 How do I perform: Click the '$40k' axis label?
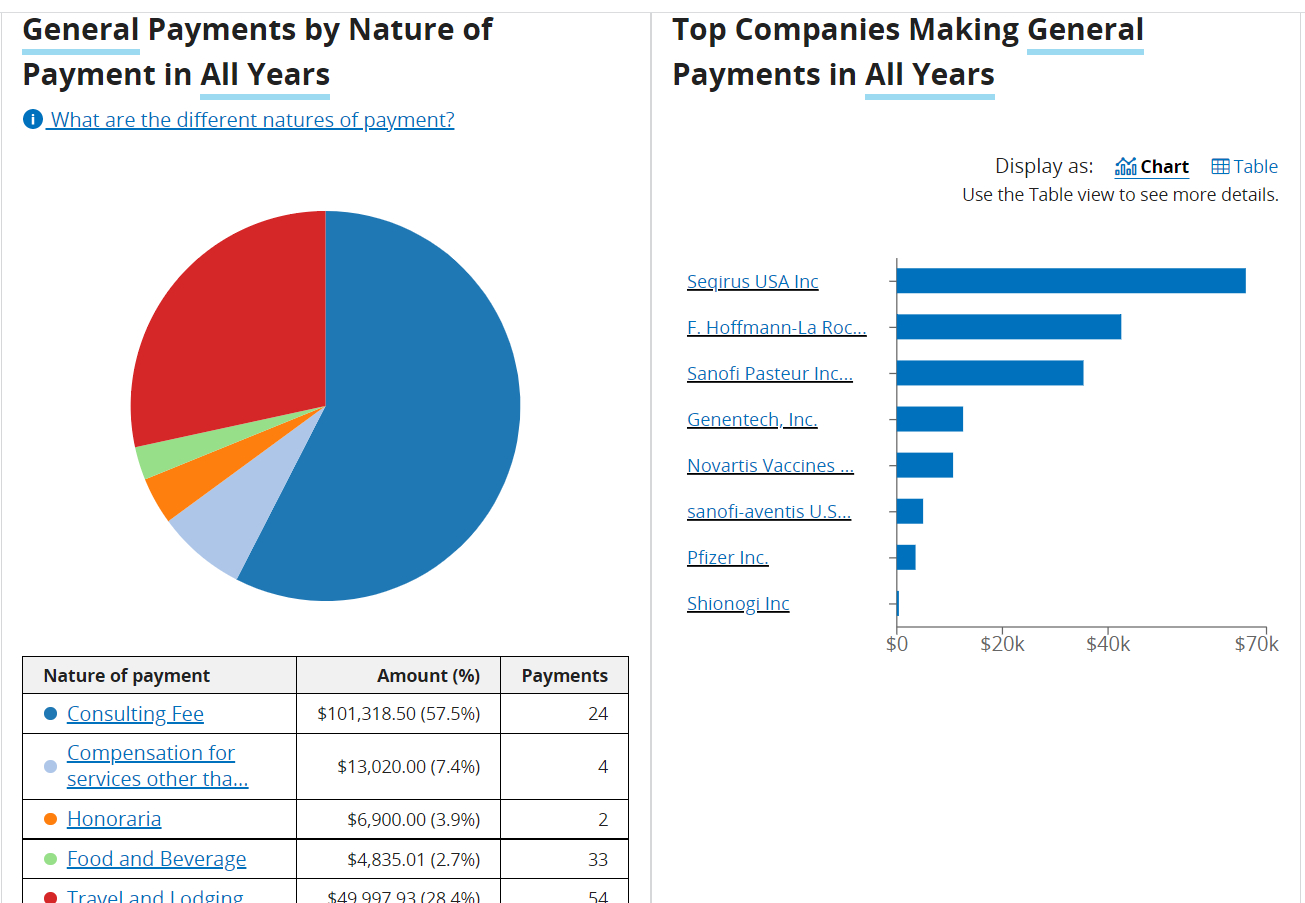(1108, 644)
